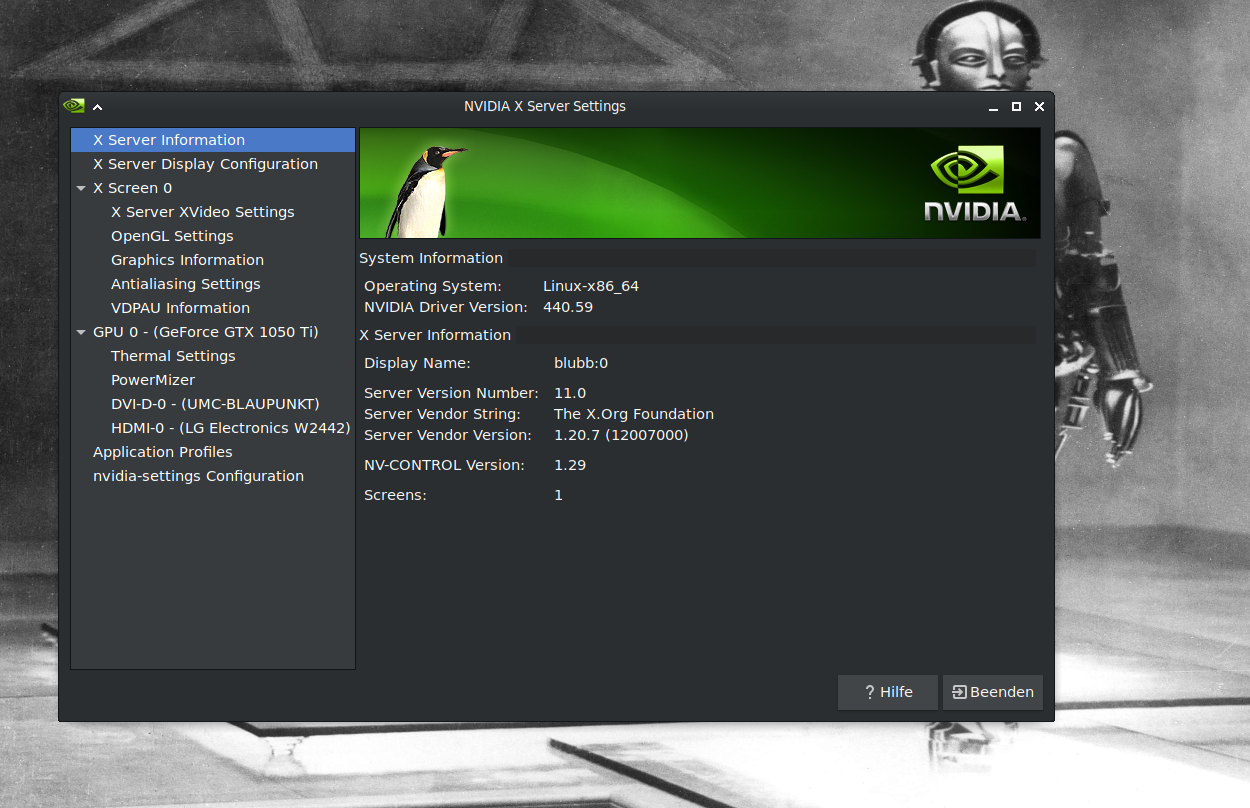Click the Screens count value 1
Screen dimensions: 1250x808
[x=559, y=495]
